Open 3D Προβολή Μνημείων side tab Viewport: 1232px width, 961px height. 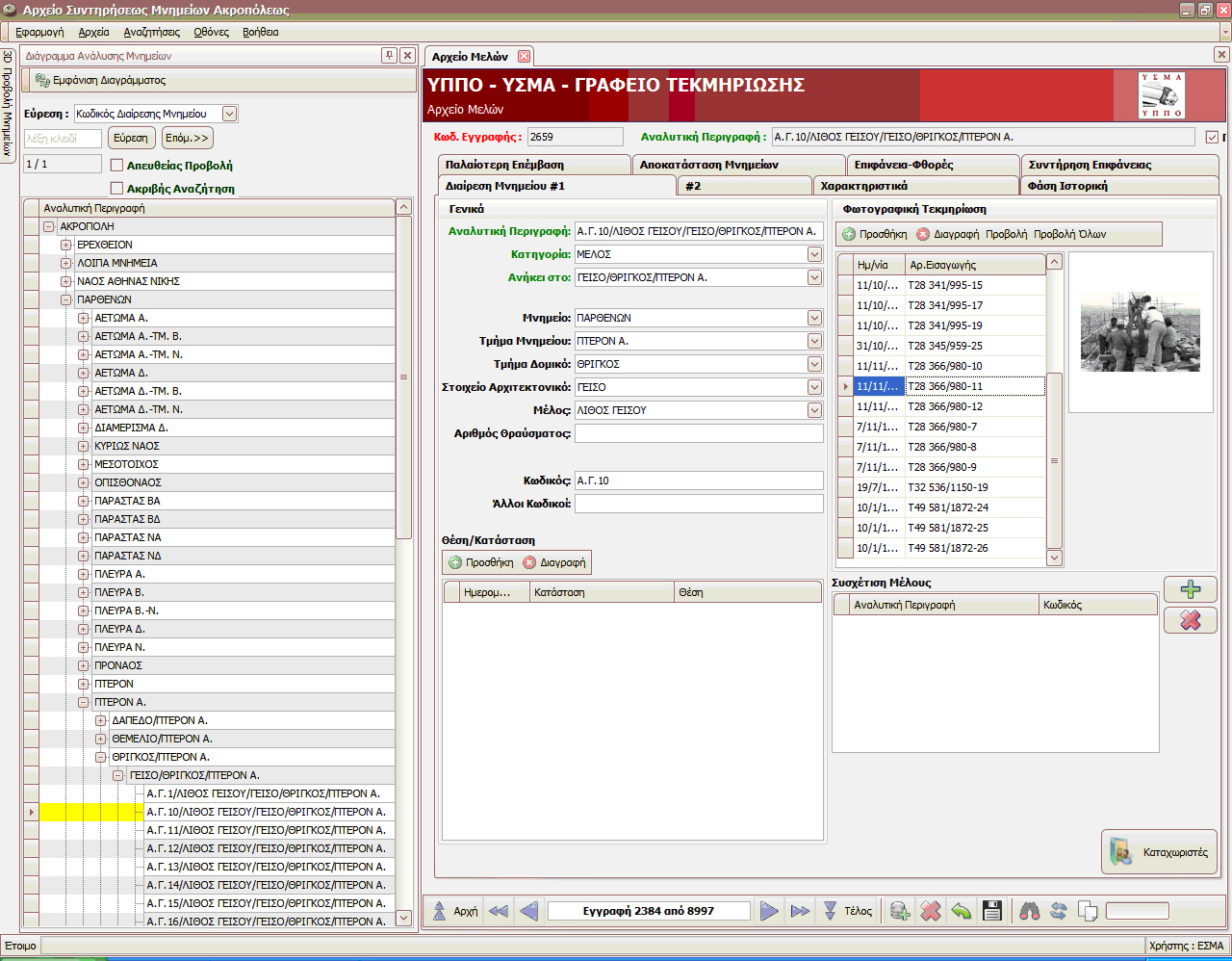pyautogui.click(x=8, y=104)
